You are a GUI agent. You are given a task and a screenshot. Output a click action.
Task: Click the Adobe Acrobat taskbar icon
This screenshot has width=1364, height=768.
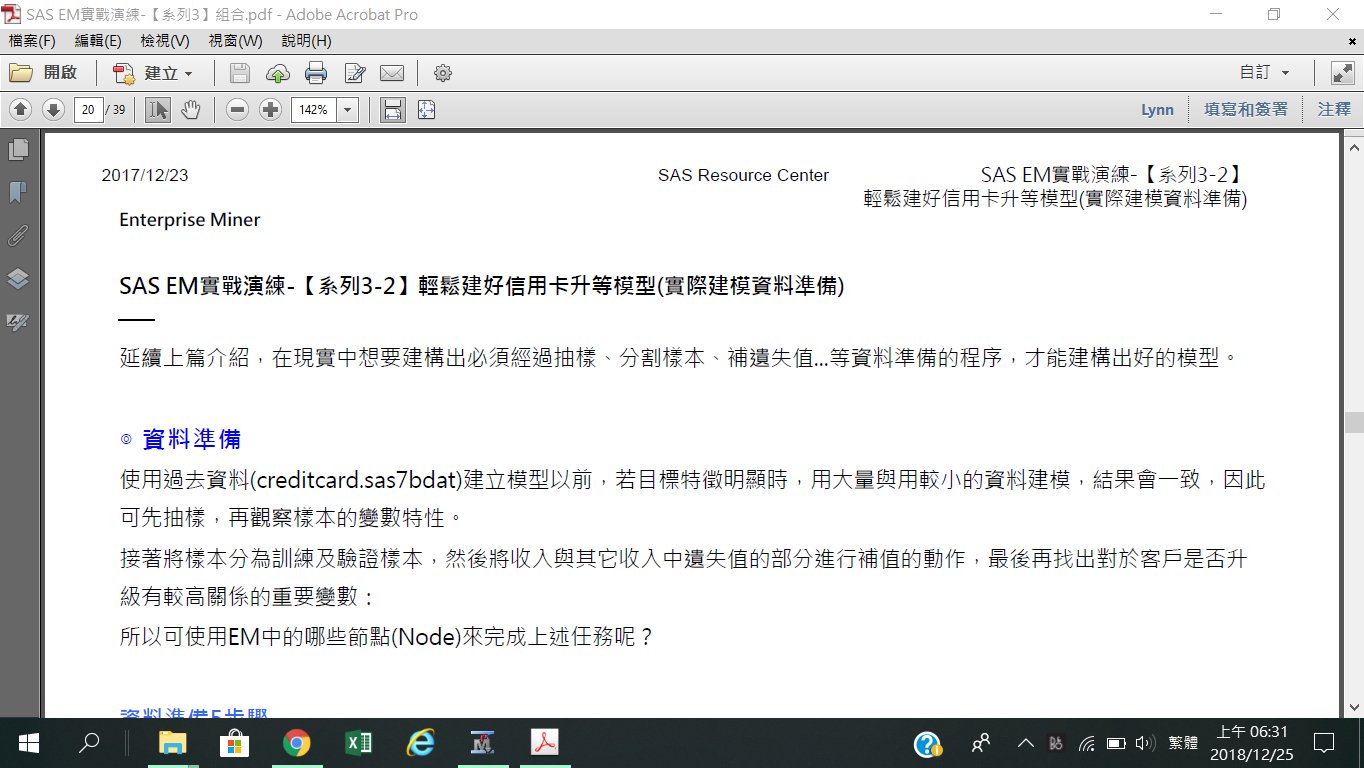point(544,743)
